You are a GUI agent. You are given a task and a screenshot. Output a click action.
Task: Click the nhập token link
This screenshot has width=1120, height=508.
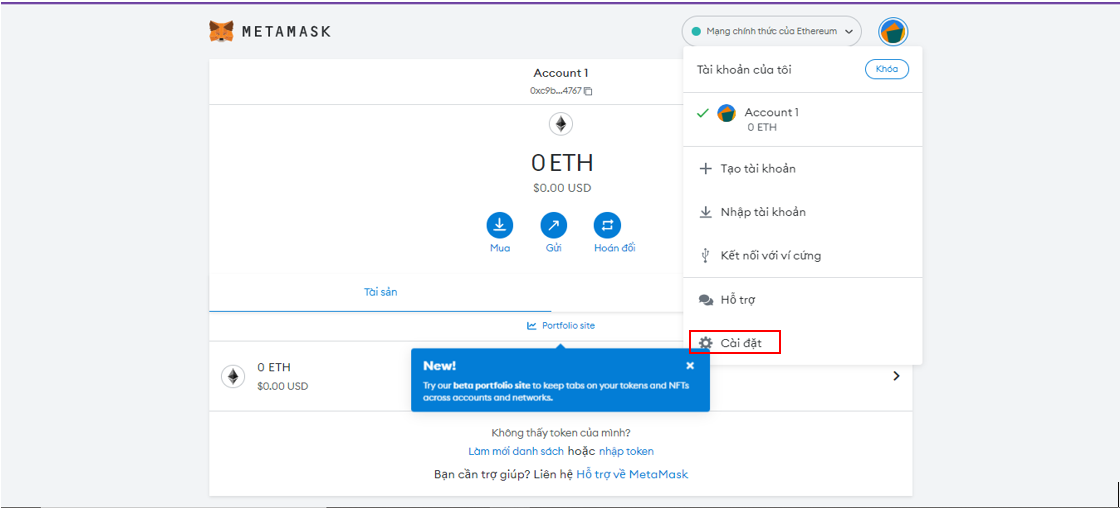(x=626, y=452)
